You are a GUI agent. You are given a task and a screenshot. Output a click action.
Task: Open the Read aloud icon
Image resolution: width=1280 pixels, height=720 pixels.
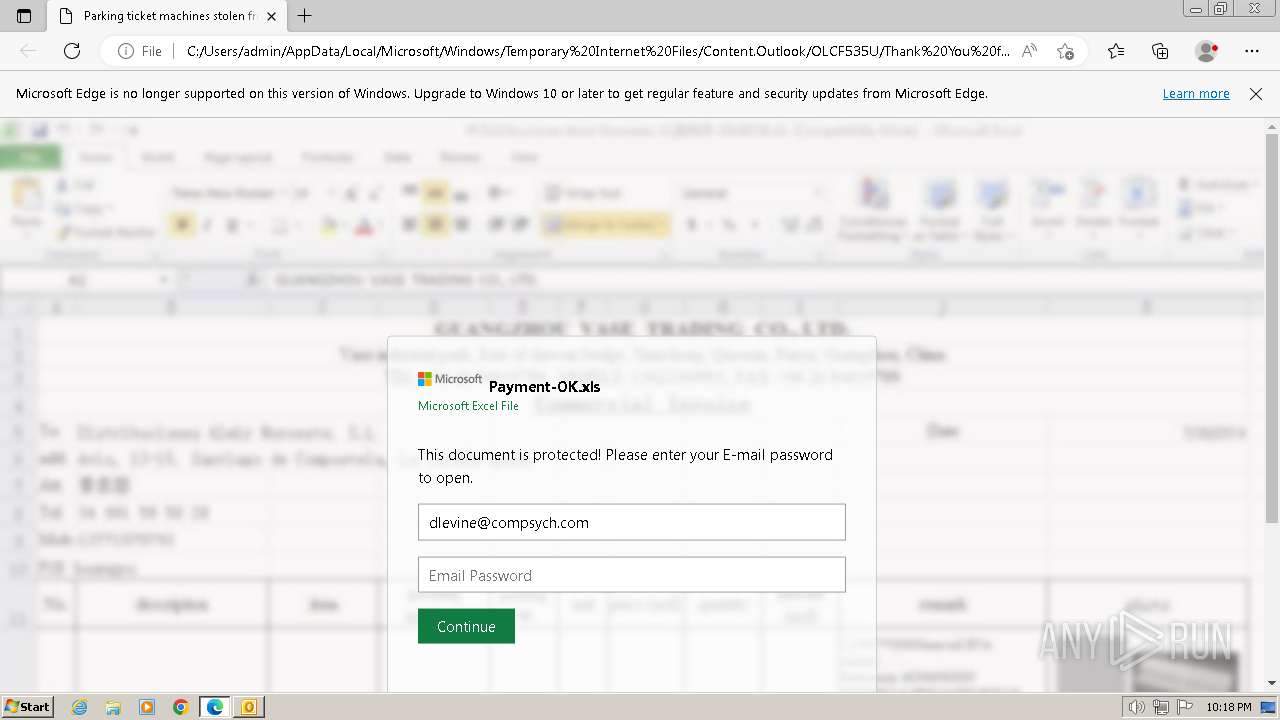[1029, 51]
